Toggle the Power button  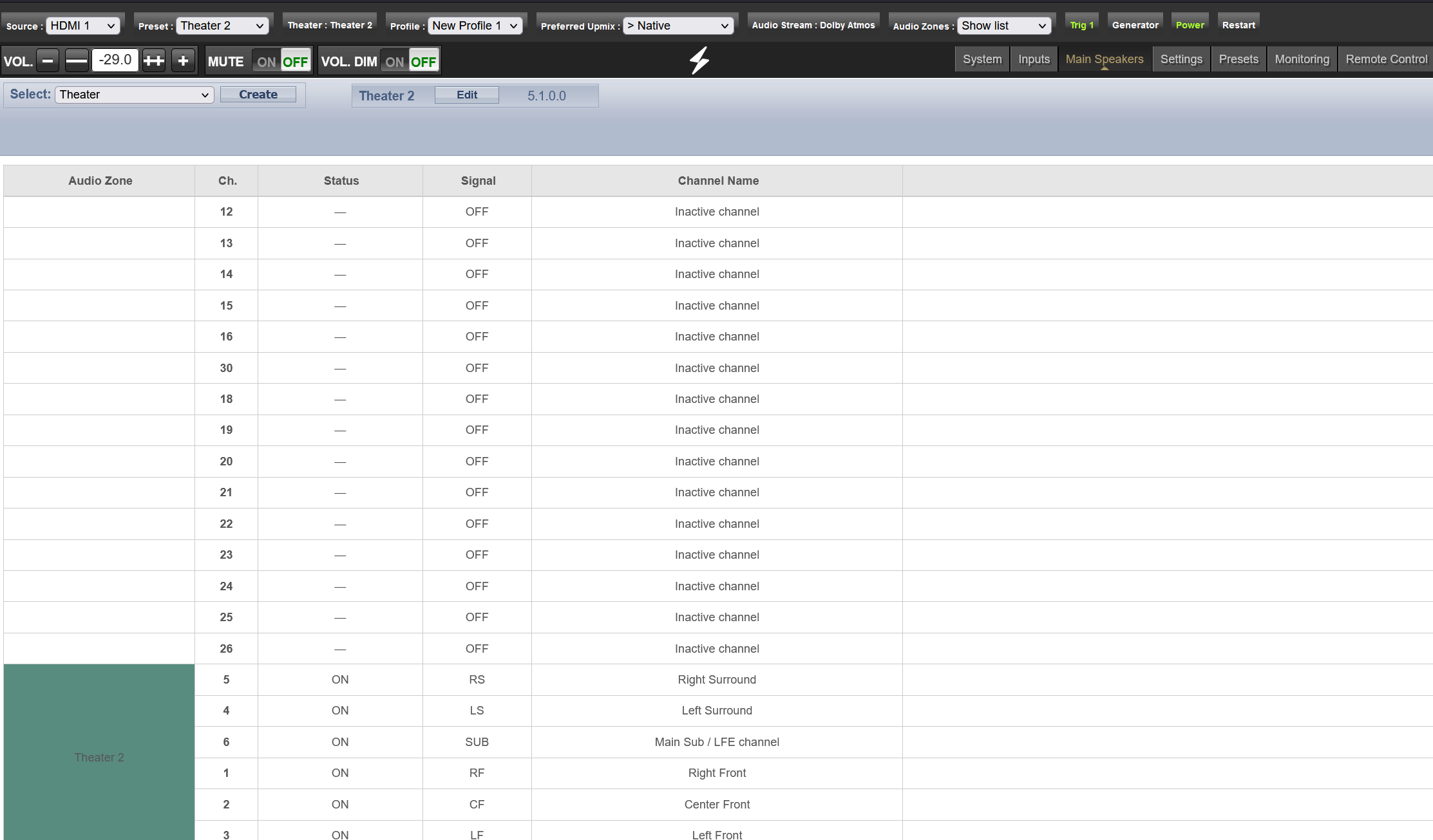click(x=1190, y=25)
